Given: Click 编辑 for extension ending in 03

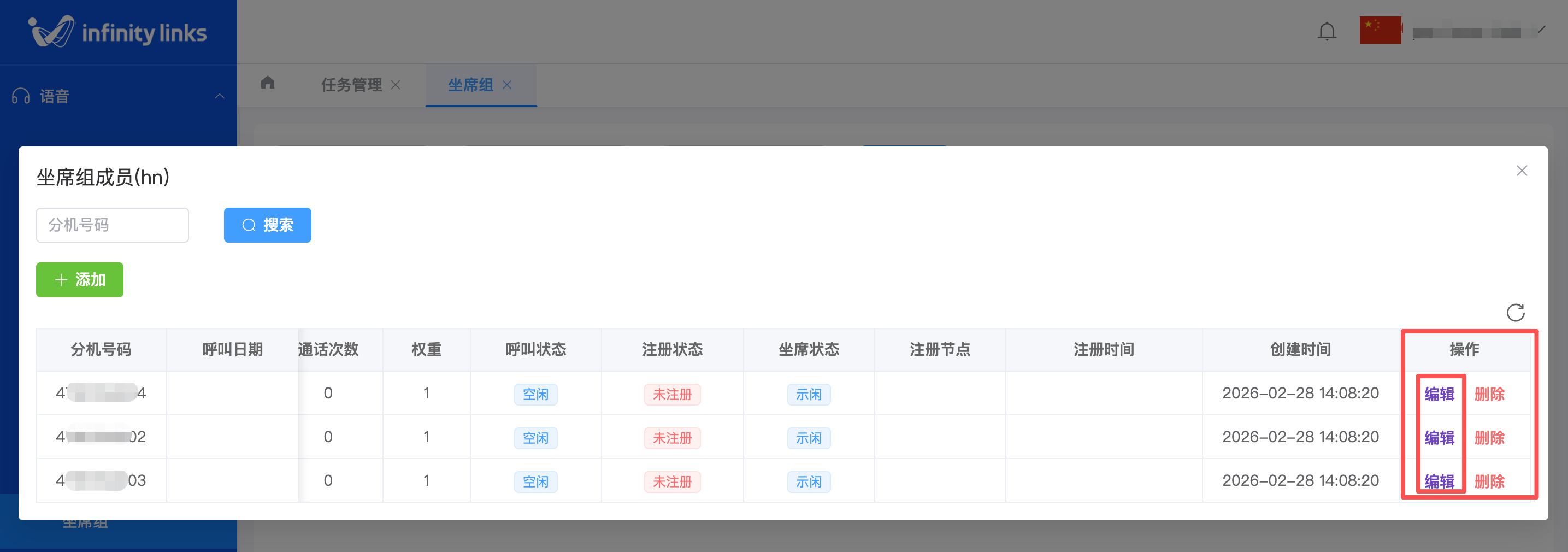Looking at the screenshot, I should point(1439,481).
